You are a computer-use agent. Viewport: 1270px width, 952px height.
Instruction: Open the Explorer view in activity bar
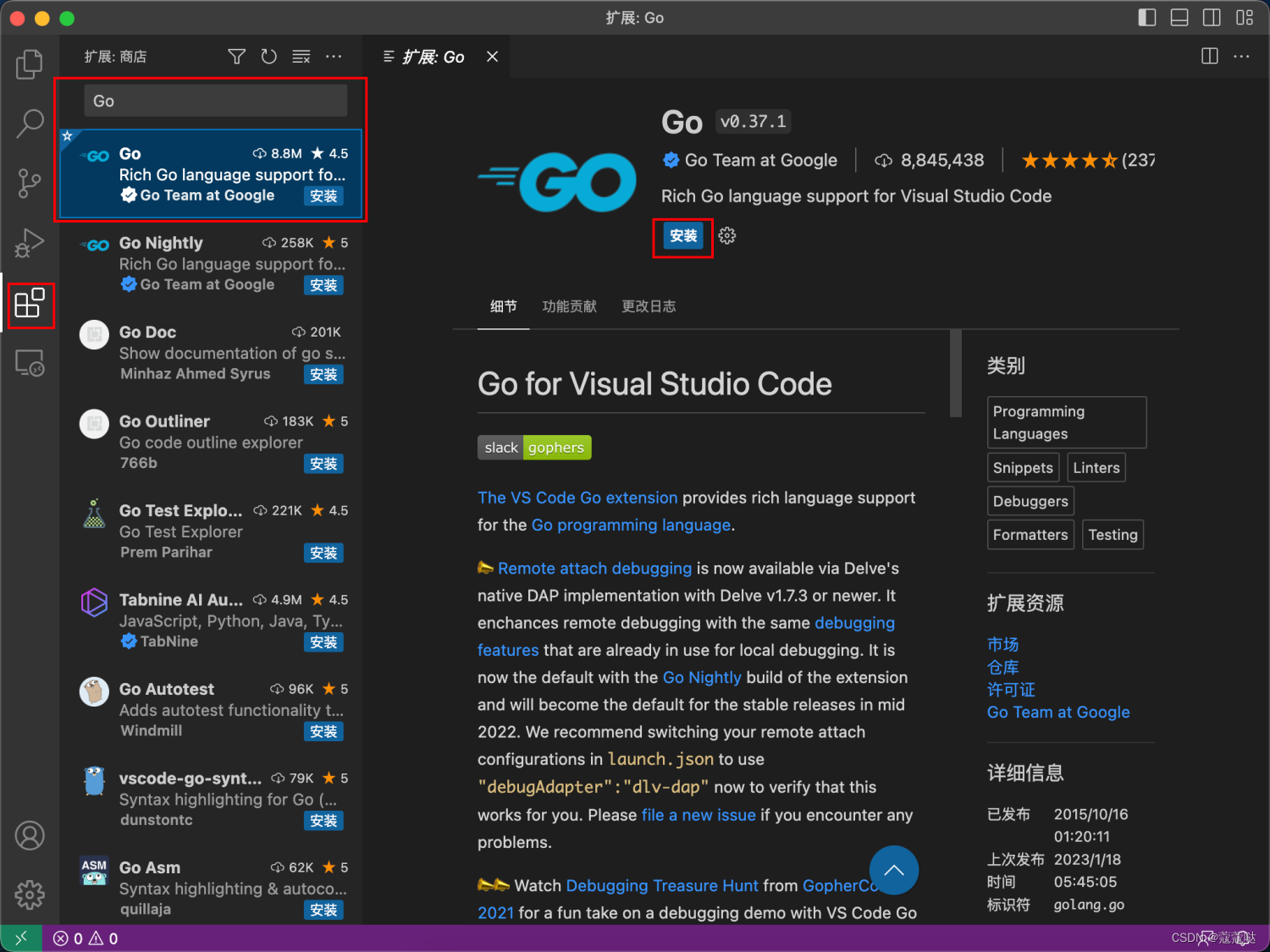coord(30,64)
